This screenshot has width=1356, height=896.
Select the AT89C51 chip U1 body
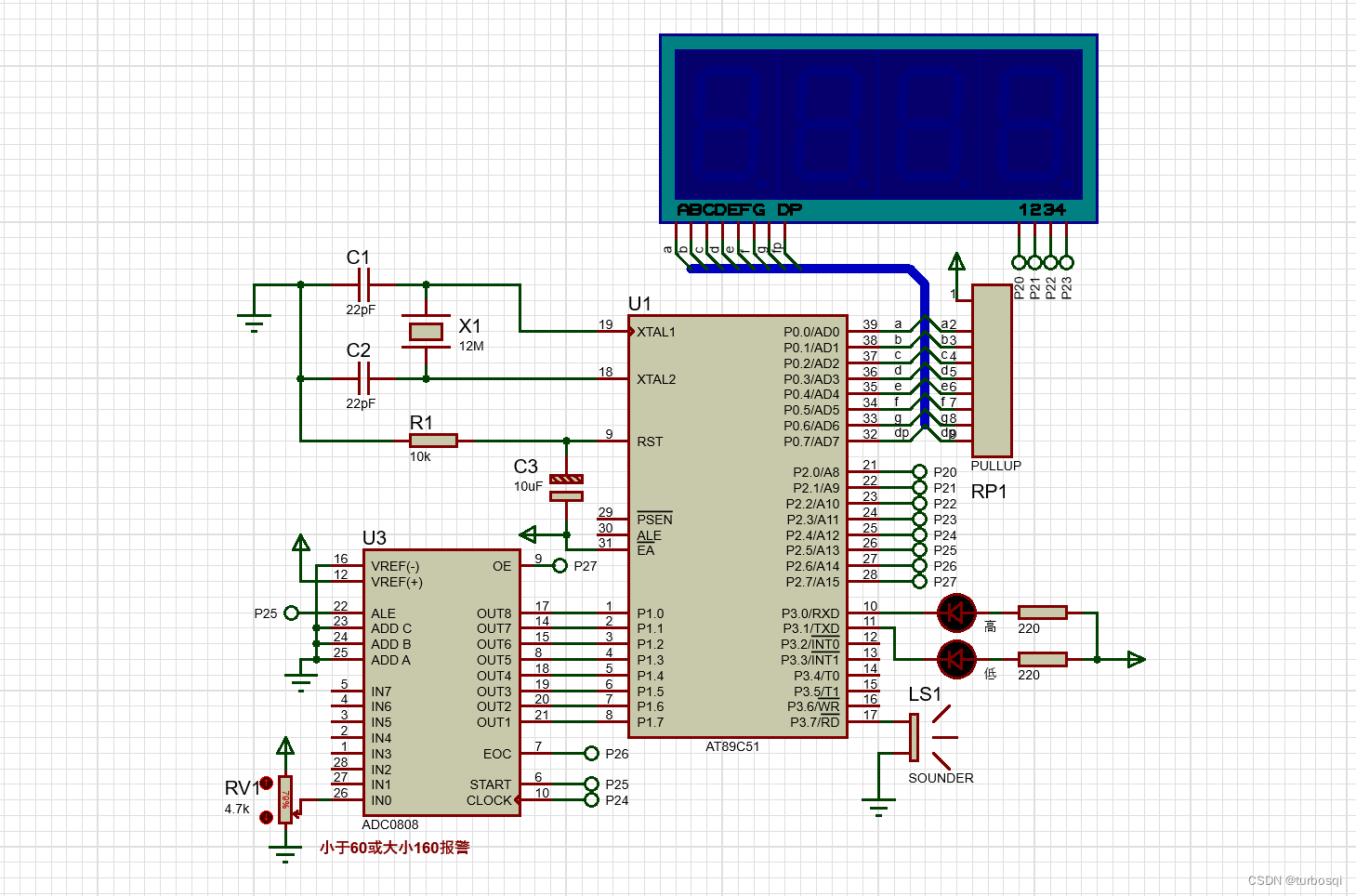pyautogui.click(x=738, y=526)
